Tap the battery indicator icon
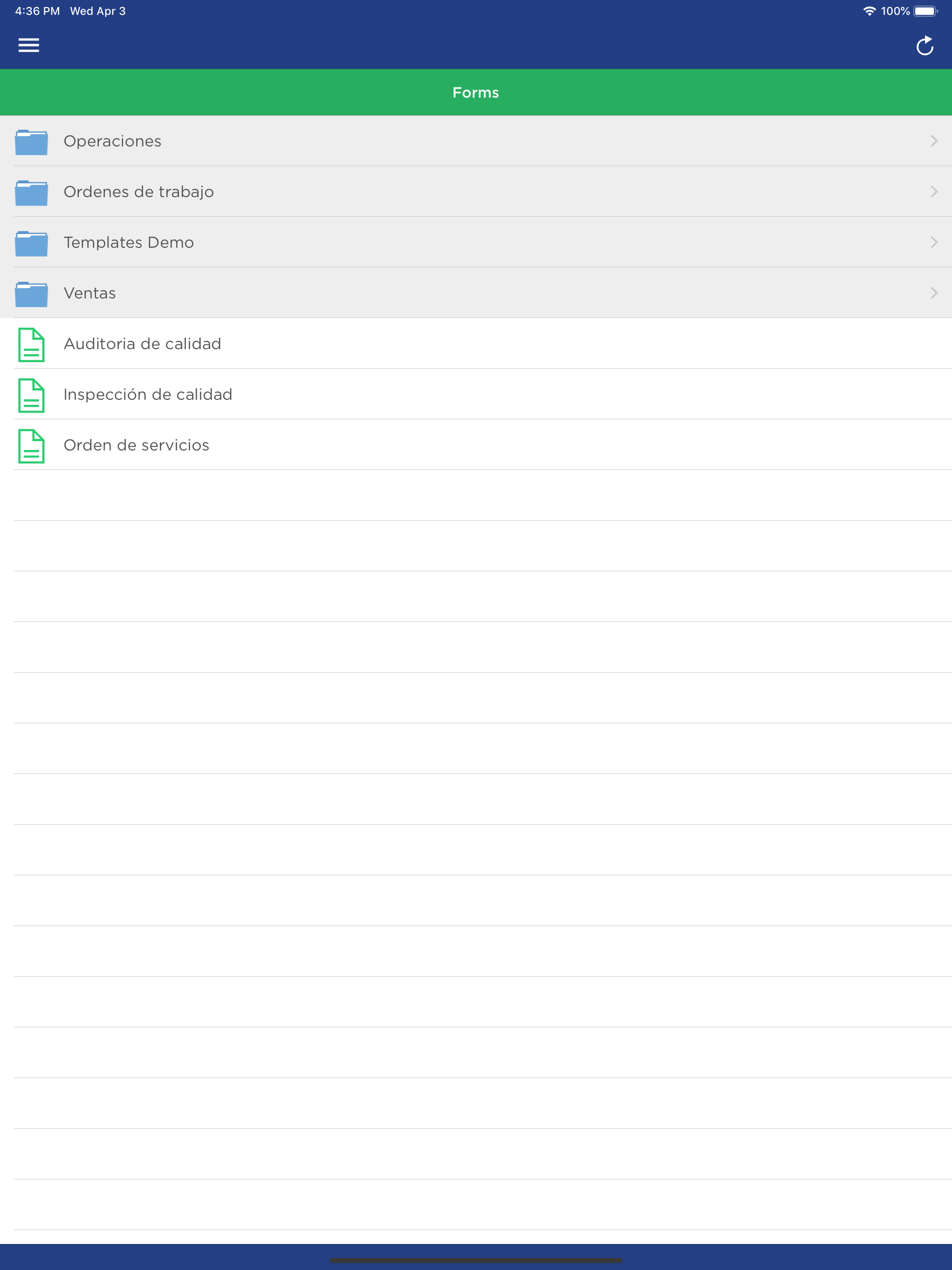Image resolution: width=952 pixels, height=1270 pixels. pos(926,11)
